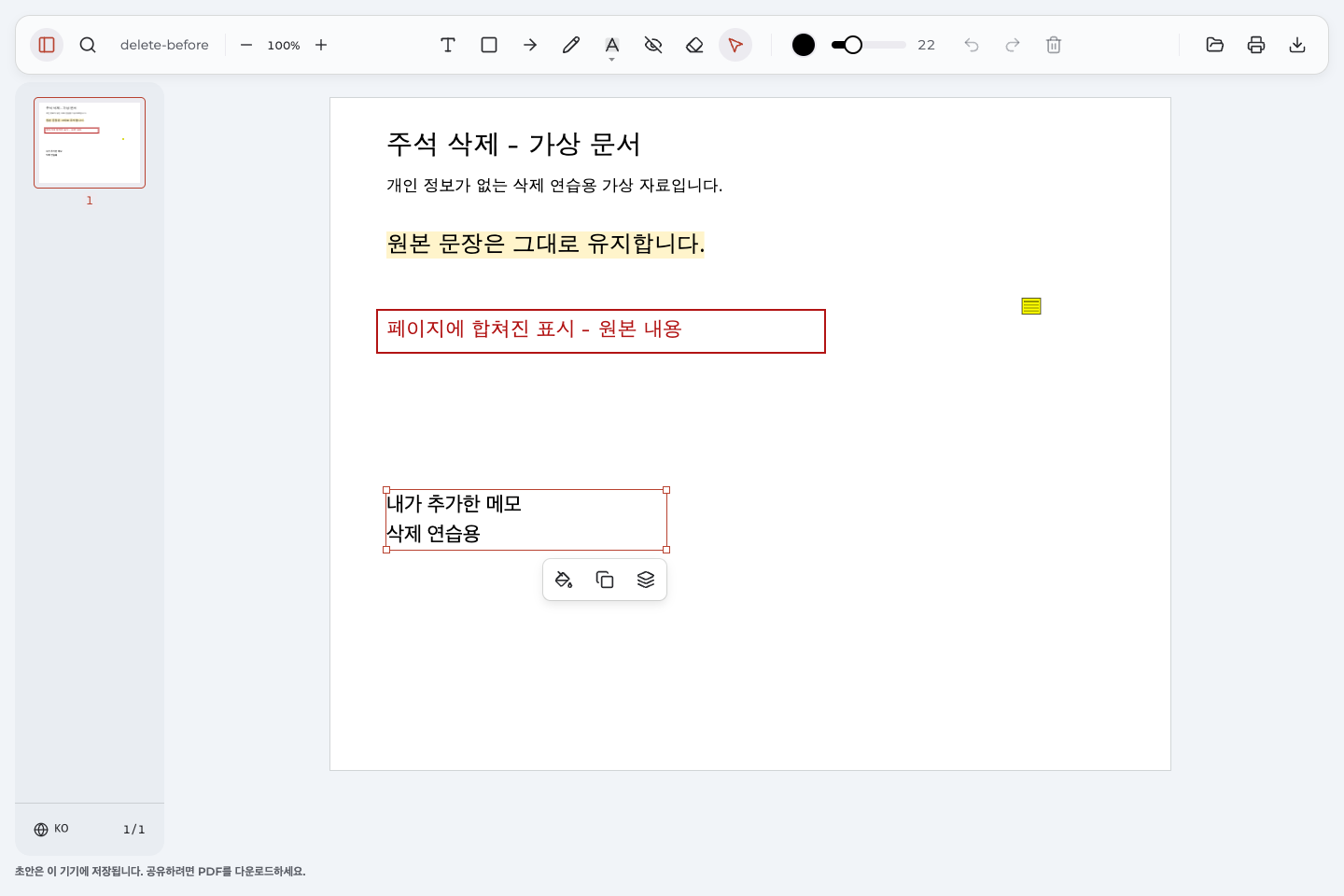Click the font size value 22
This screenshot has height=896, width=1344.
(926, 45)
